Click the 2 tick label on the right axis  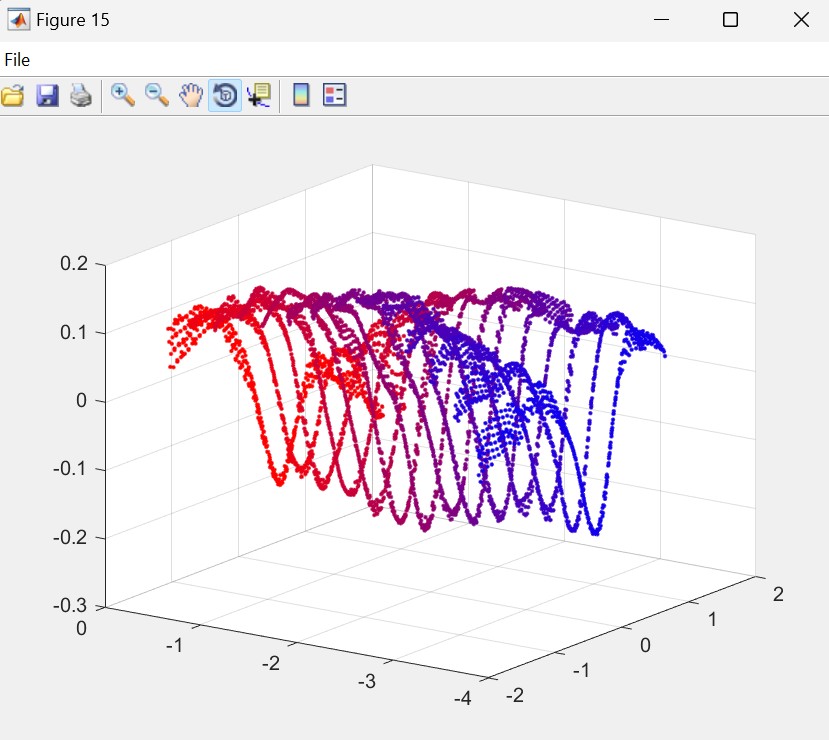coord(777,594)
